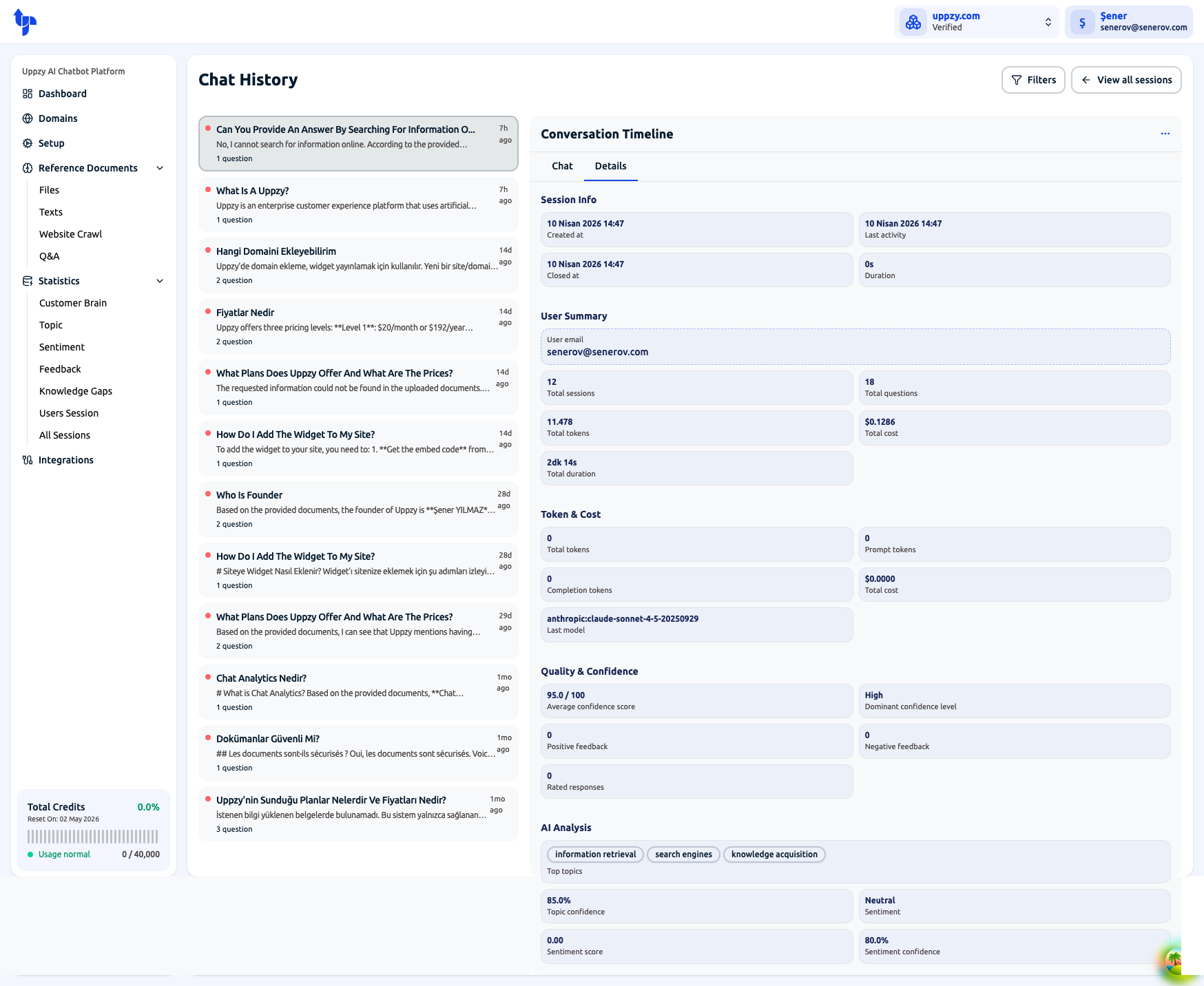Viewport: 1204px width, 986px height.
Task: Open the domain switcher up-down chevron
Action: point(1048,22)
